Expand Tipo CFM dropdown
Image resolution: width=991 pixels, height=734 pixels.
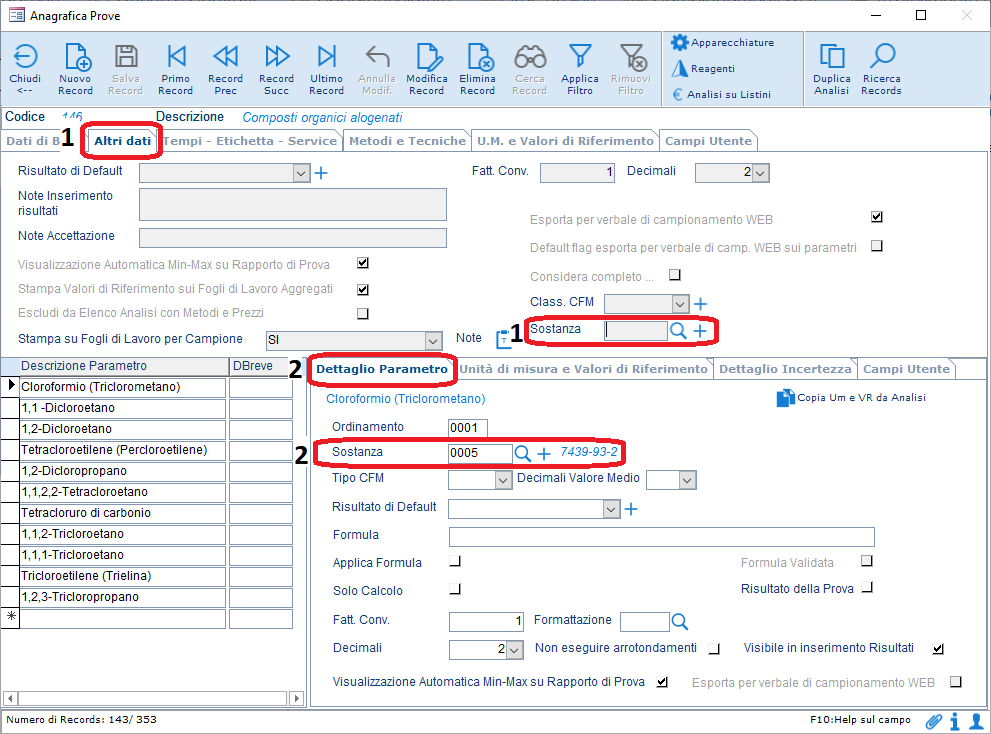point(503,480)
